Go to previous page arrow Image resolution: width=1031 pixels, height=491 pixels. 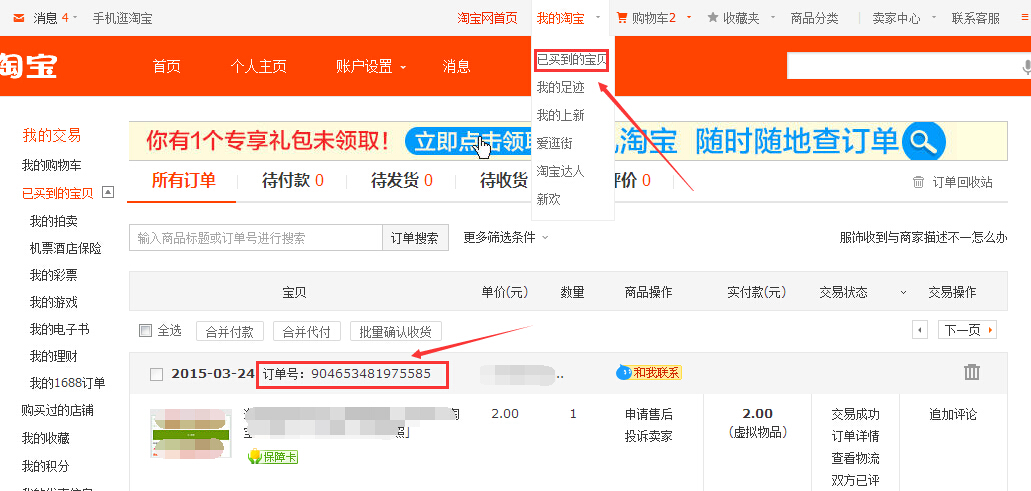[921, 330]
